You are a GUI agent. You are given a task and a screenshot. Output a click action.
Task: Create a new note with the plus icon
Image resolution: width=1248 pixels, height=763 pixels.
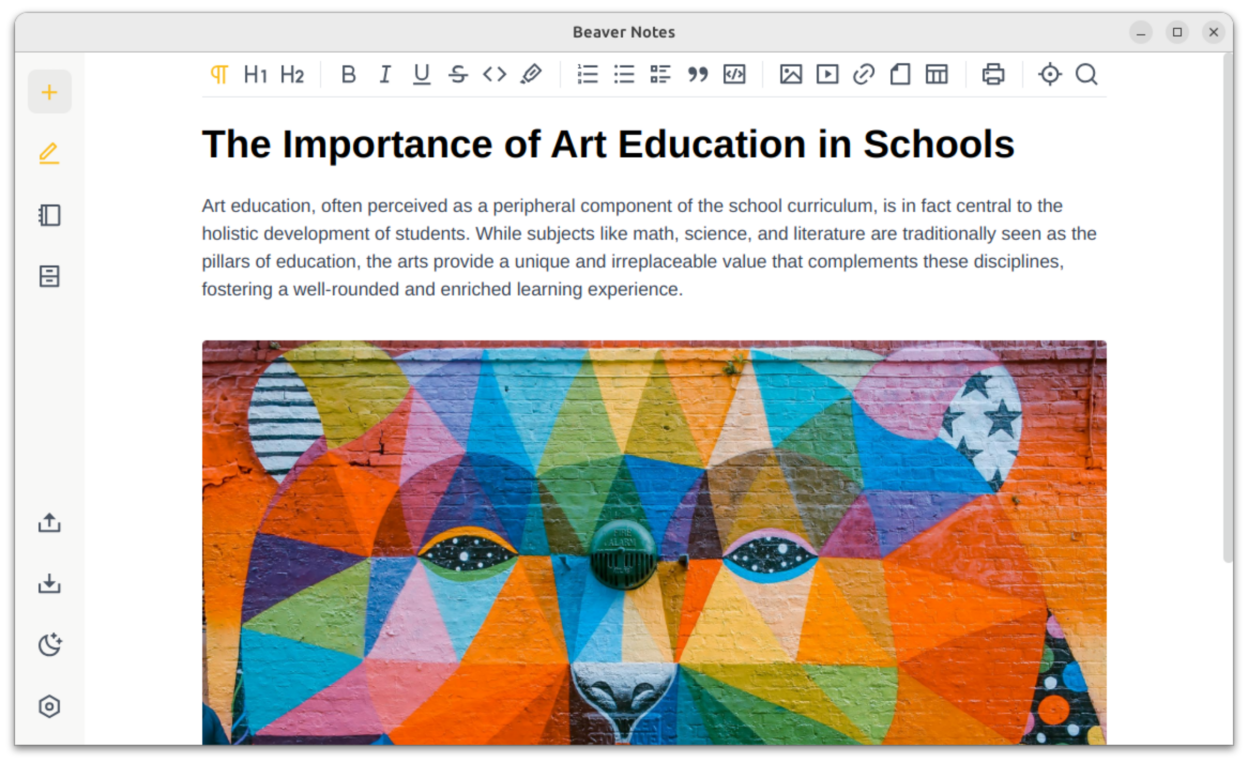[x=49, y=93]
